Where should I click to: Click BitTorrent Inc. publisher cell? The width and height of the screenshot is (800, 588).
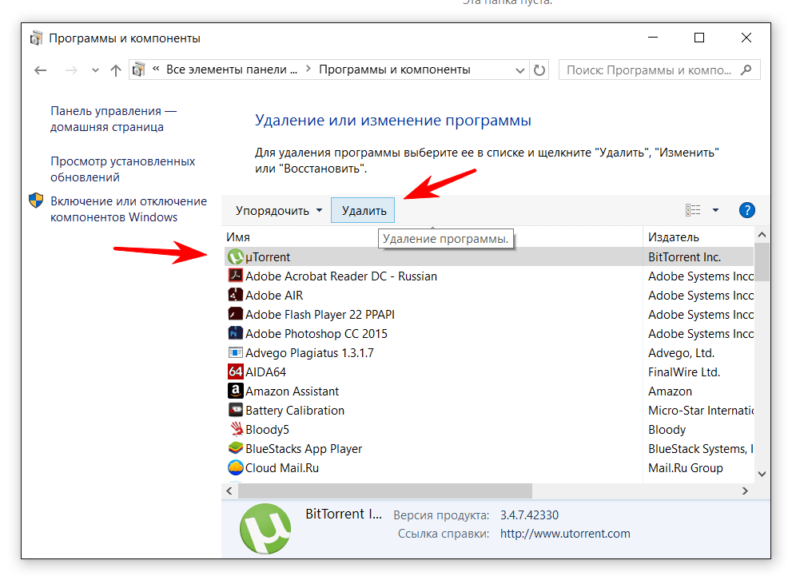coord(684,257)
